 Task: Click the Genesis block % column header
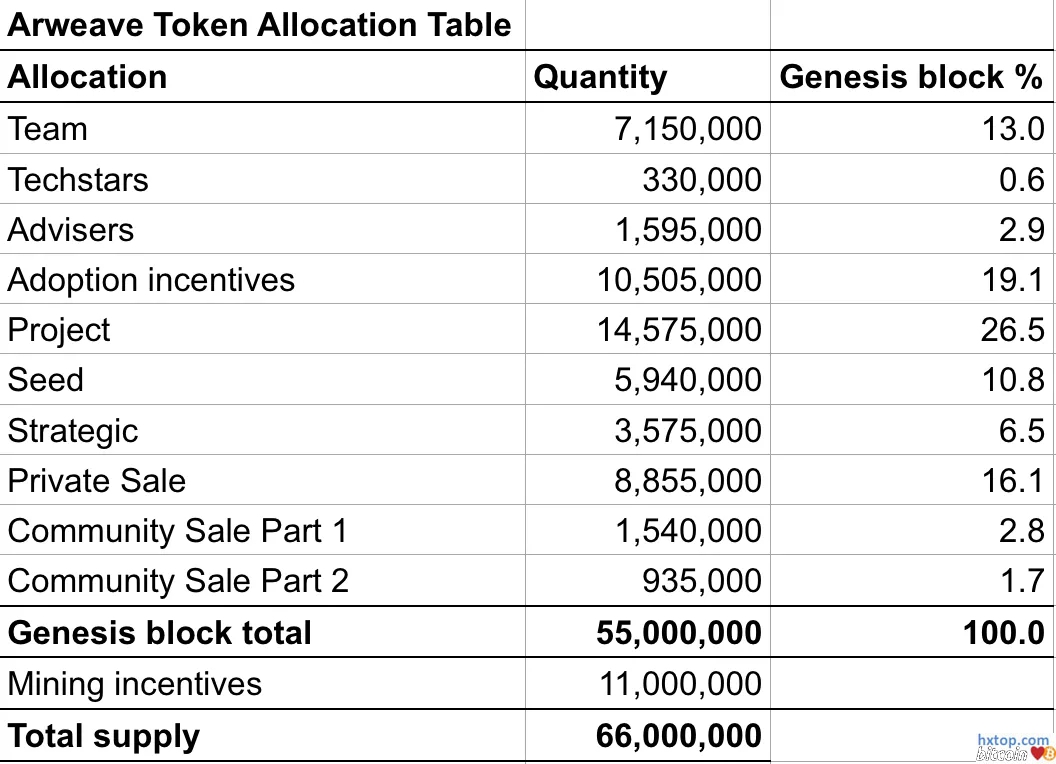[x=910, y=77]
